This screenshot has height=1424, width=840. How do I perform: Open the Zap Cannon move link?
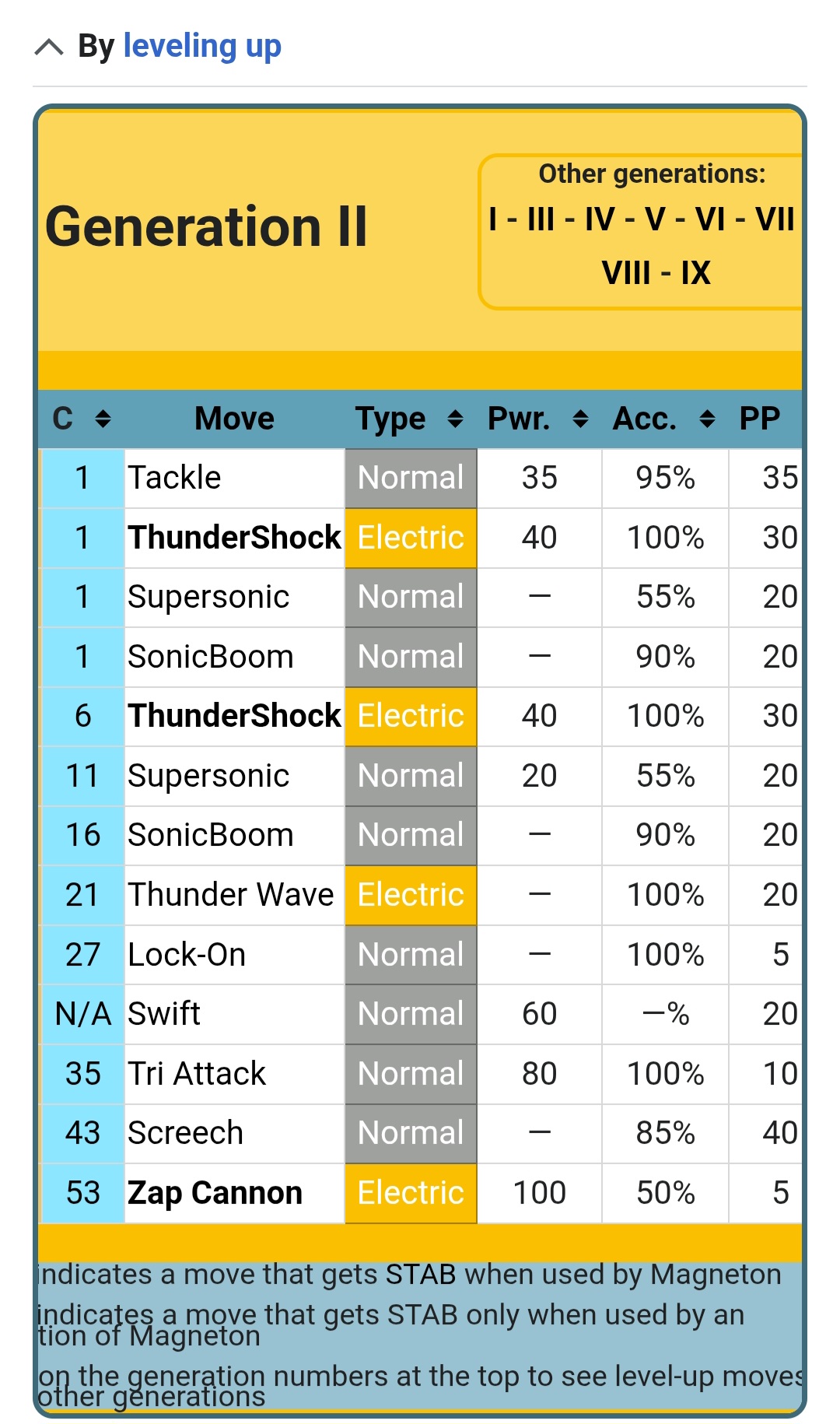(x=215, y=1193)
